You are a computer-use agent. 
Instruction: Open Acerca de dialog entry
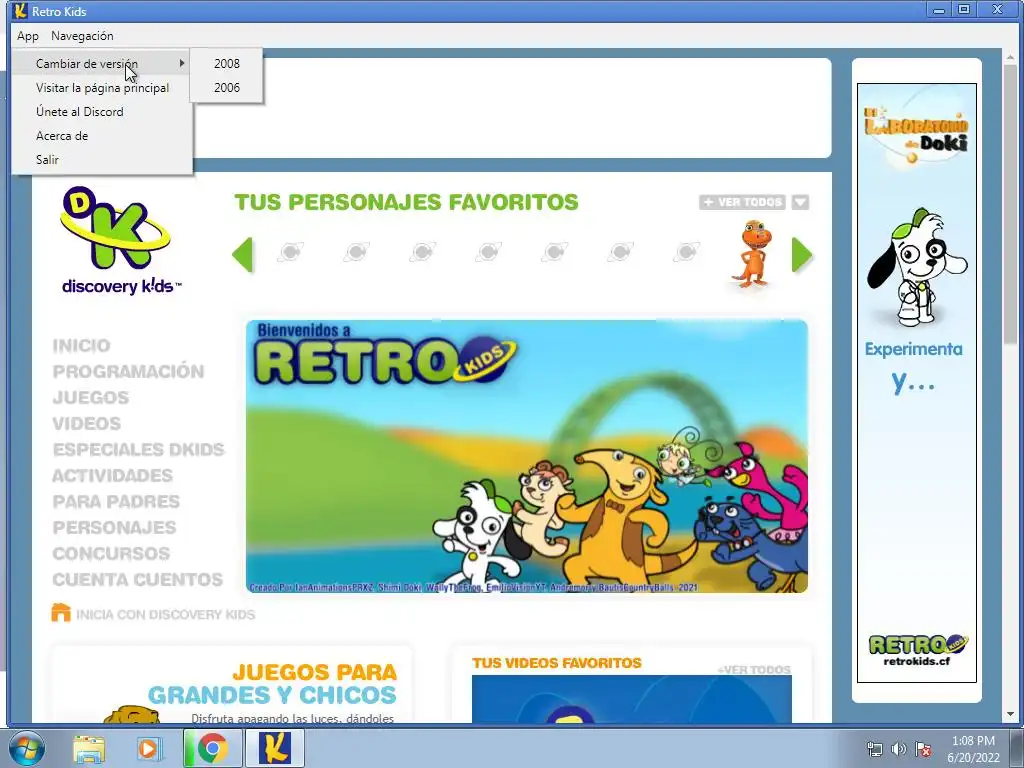pos(102,136)
